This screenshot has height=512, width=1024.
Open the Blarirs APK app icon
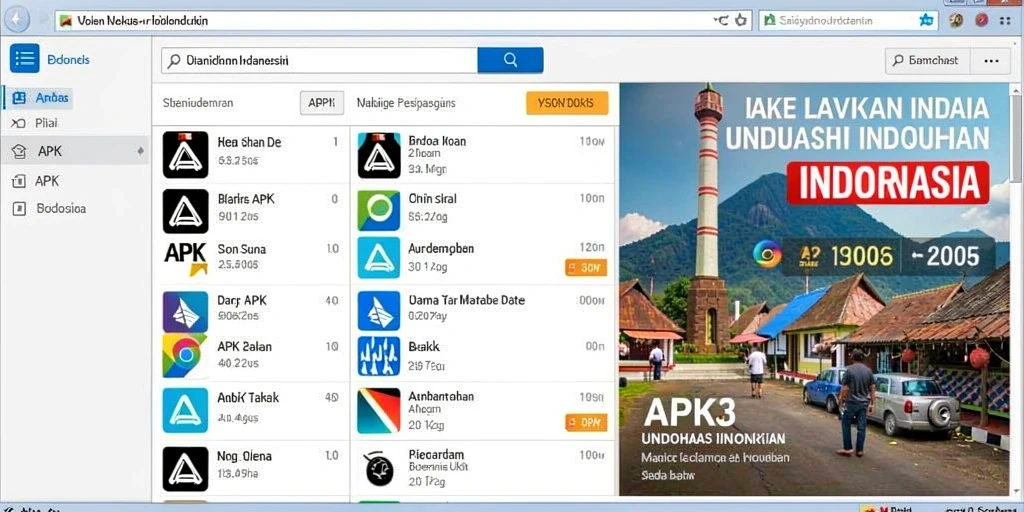[x=185, y=211]
